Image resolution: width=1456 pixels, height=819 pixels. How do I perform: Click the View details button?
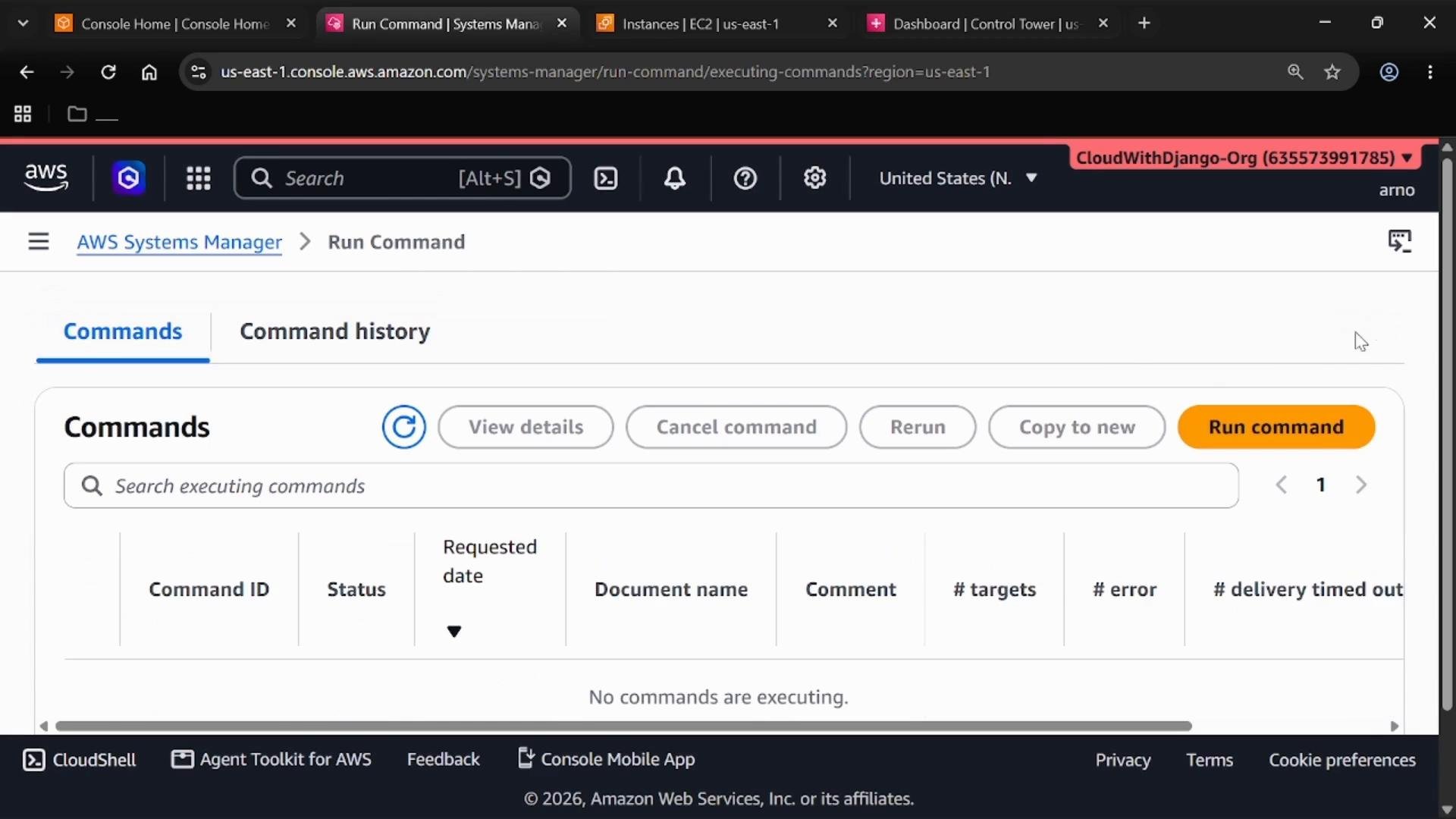point(526,427)
